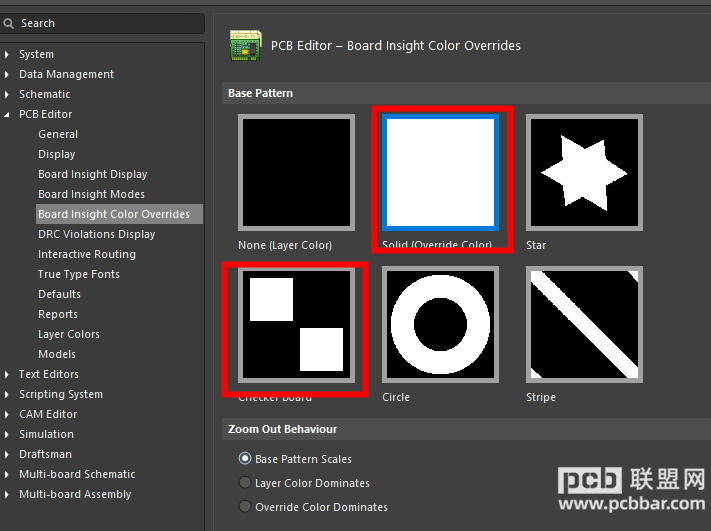The width and height of the screenshot is (711, 531).
Task: Expand the Draftsman node
Action: (x=6, y=454)
